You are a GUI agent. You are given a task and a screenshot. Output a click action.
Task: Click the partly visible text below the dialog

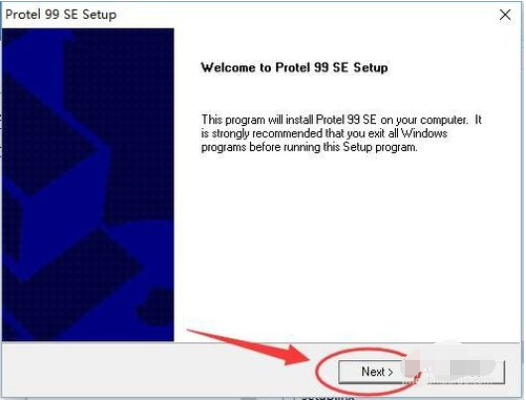point(327,397)
